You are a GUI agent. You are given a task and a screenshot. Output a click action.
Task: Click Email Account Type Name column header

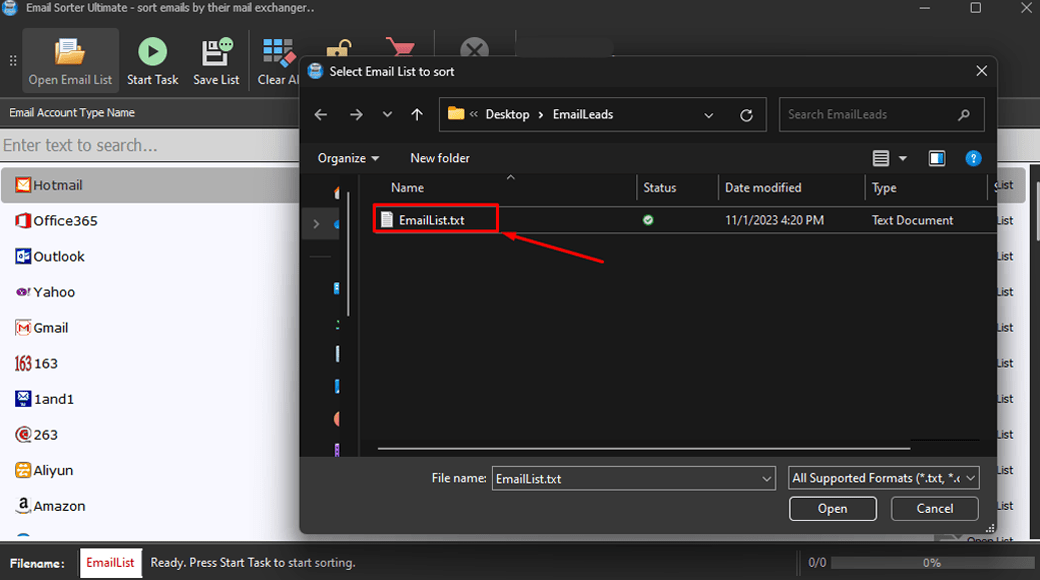coord(72,113)
